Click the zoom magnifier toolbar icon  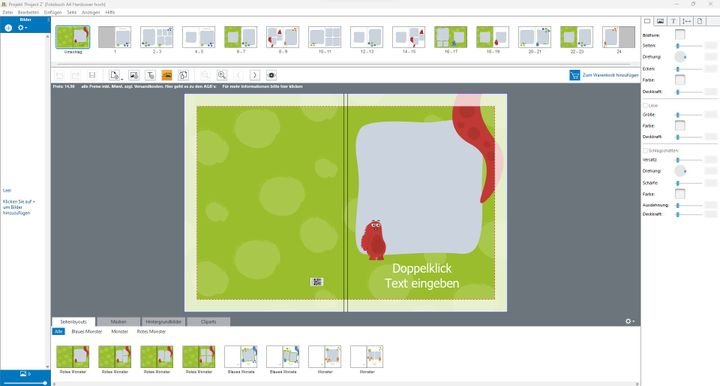(x=222, y=75)
